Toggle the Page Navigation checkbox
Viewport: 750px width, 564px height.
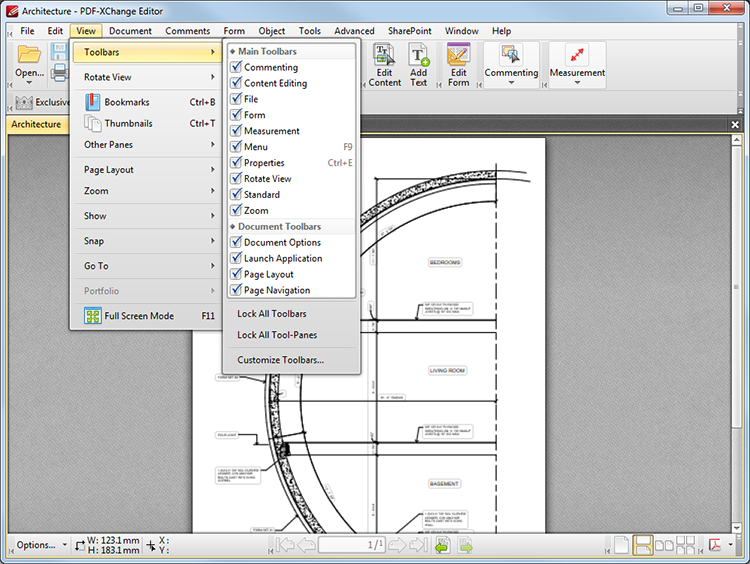[x=236, y=290]
